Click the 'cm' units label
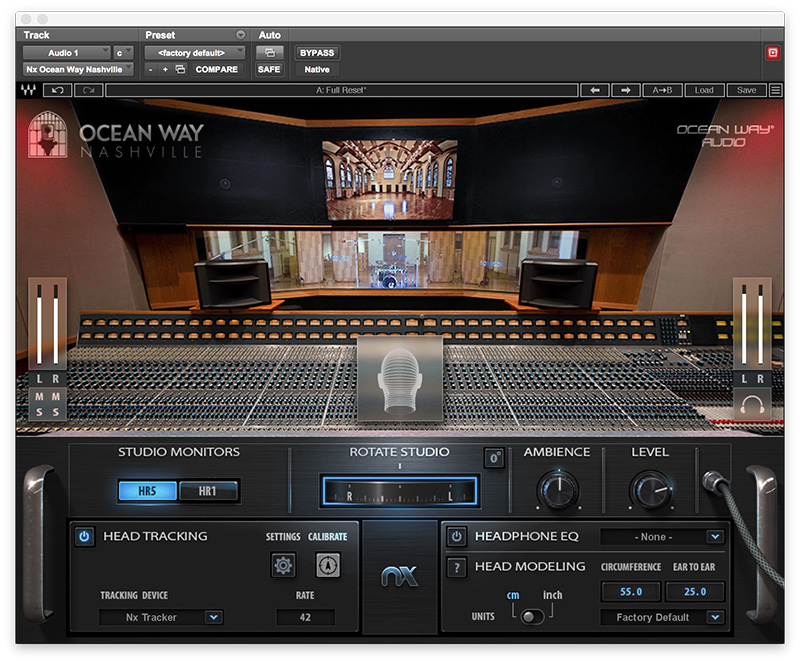 point(513,595)
